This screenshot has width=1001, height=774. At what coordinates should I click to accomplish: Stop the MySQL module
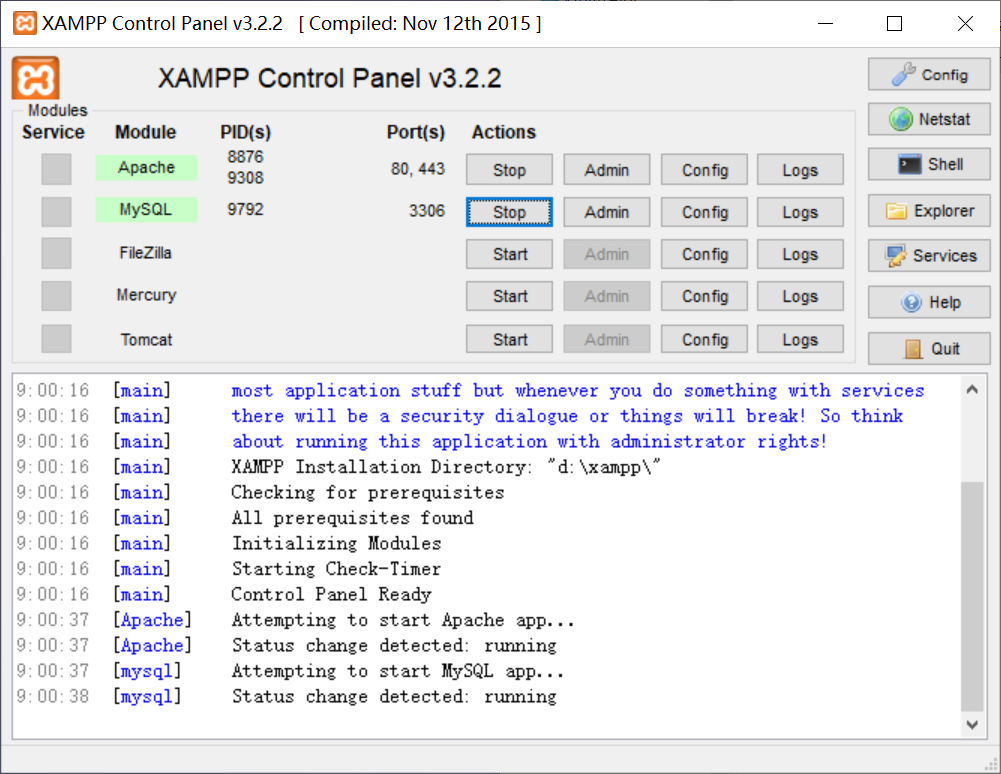pyautogui.click(x=509, y=212)
